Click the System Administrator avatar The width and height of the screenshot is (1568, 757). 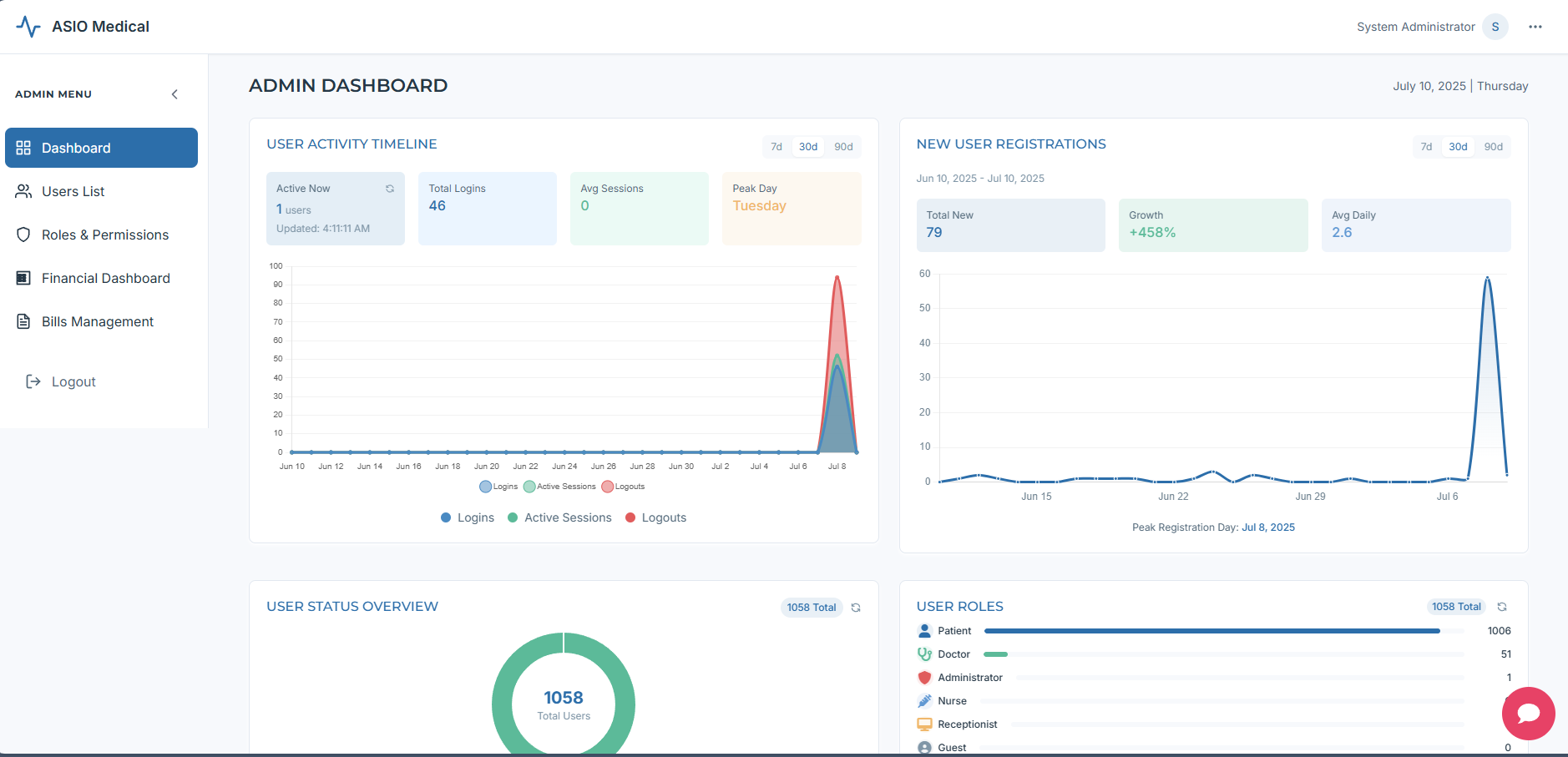[1495, 27]
